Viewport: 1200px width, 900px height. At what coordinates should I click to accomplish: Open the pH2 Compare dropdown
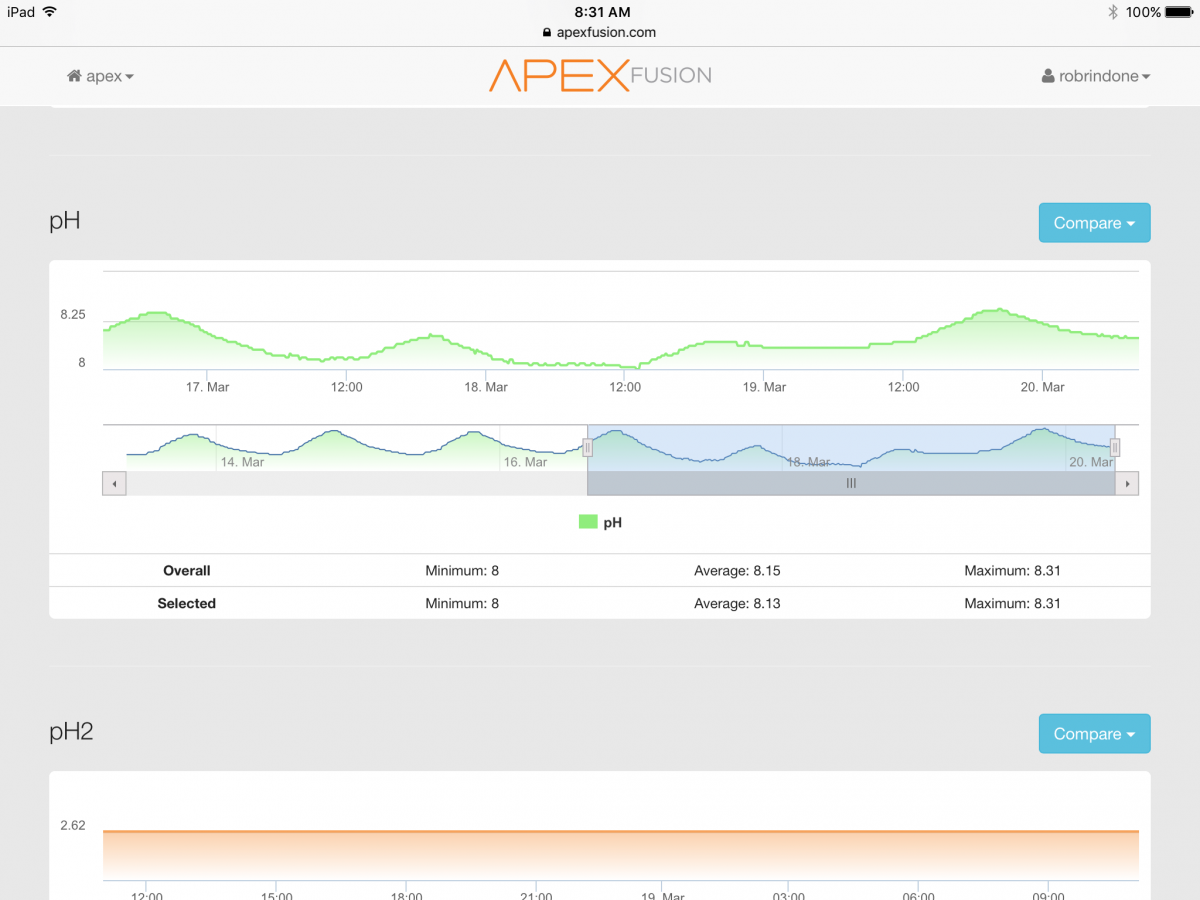[x=1094, y=734]
